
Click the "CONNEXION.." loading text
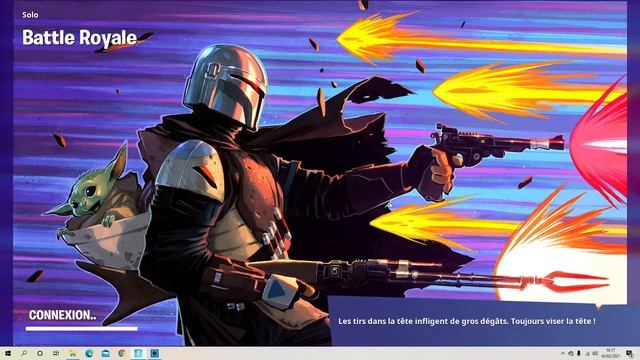[62, 315]
